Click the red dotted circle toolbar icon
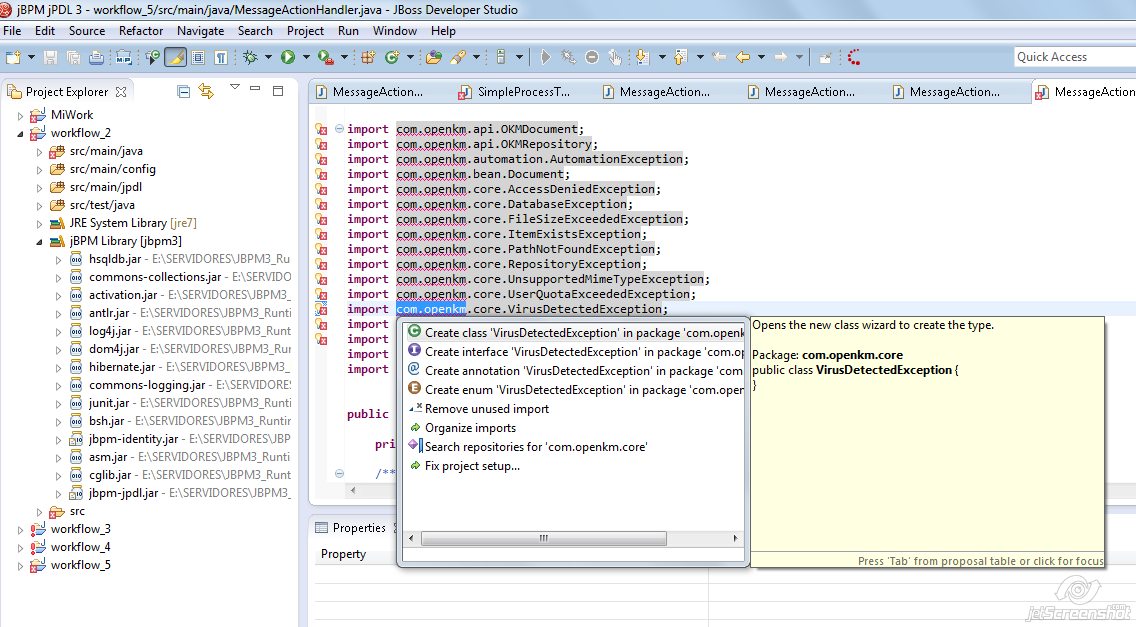The image size is (1136, 627). [854, 57]
